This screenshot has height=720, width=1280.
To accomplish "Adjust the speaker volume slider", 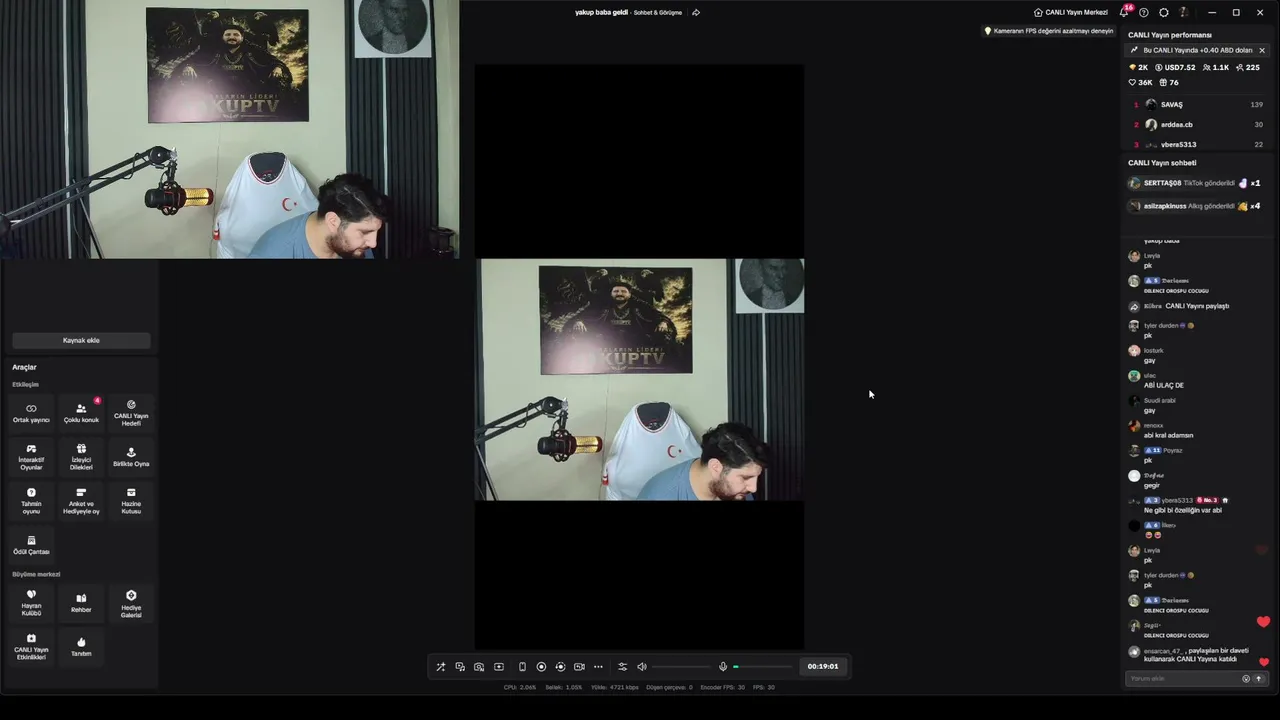I will [x=682, y=667].
